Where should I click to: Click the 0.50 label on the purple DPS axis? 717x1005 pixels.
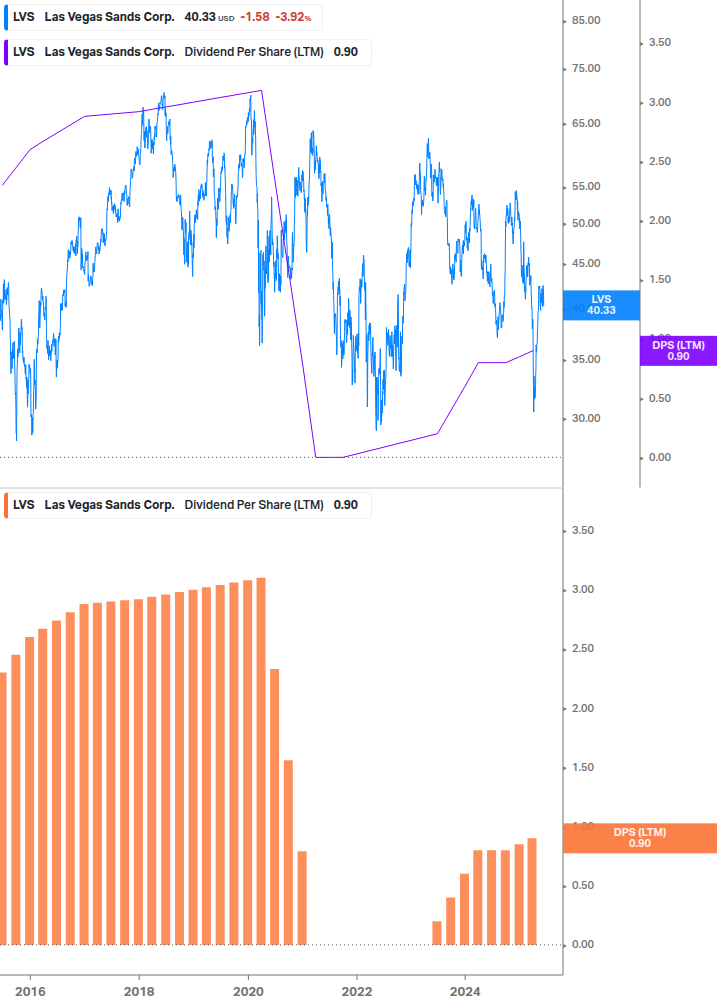click(659, 399)
